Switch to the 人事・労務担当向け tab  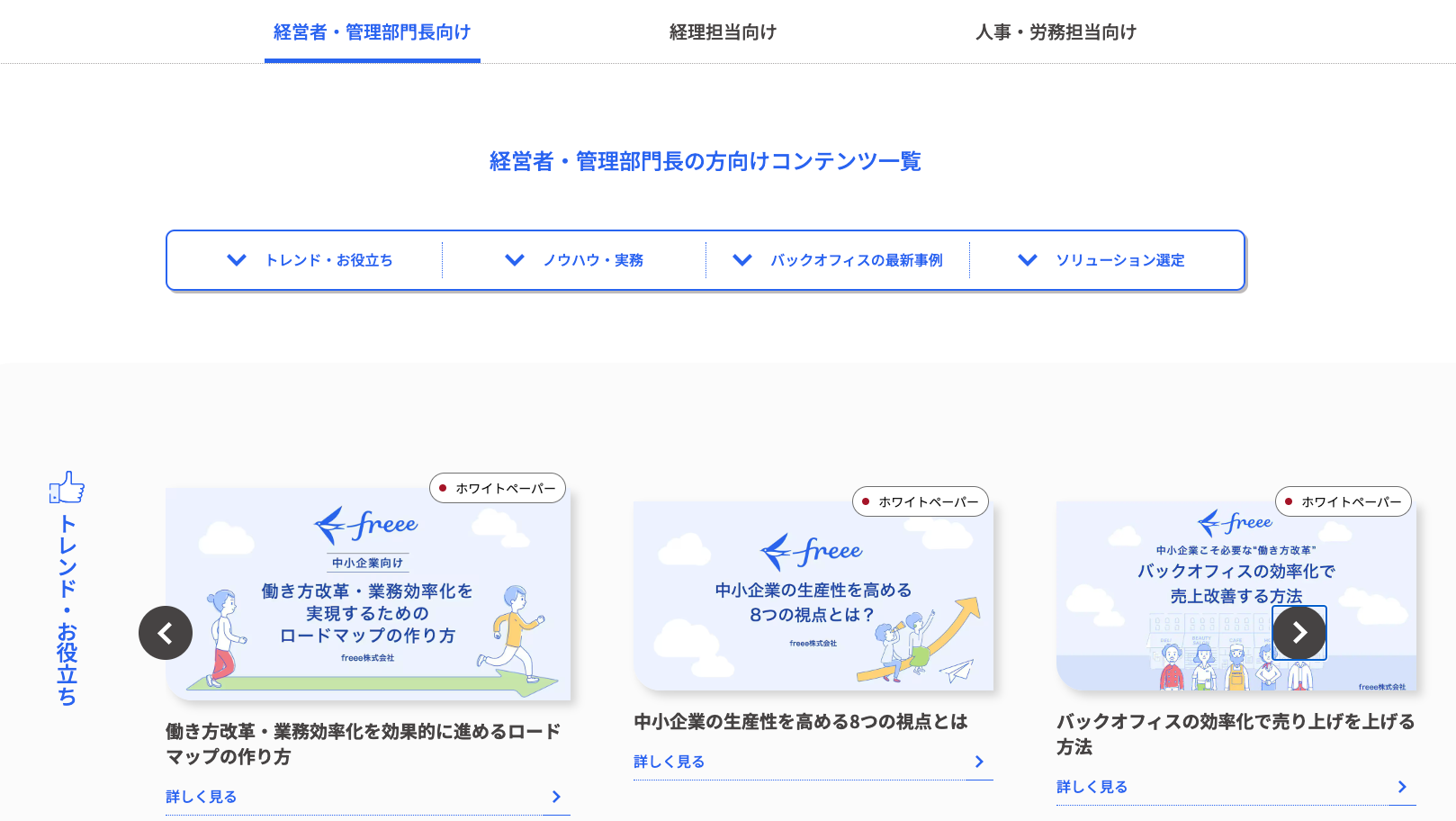click(x=1056, y=32)
